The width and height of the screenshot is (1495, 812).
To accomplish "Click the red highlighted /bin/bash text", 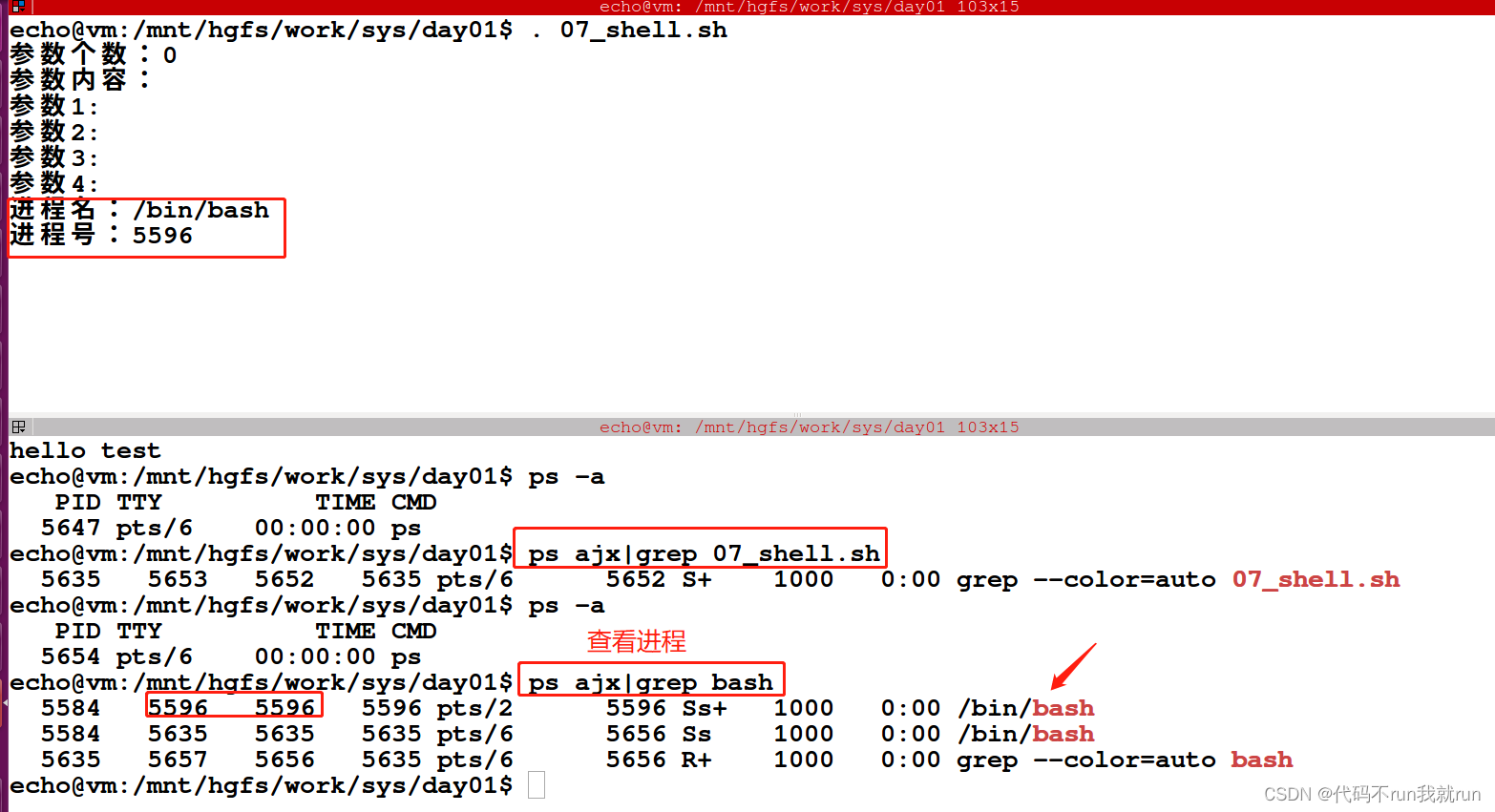I will tap(1063, 708).
